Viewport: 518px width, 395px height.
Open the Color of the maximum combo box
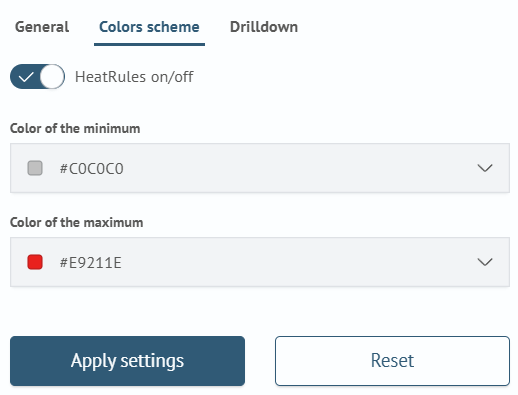260,262
